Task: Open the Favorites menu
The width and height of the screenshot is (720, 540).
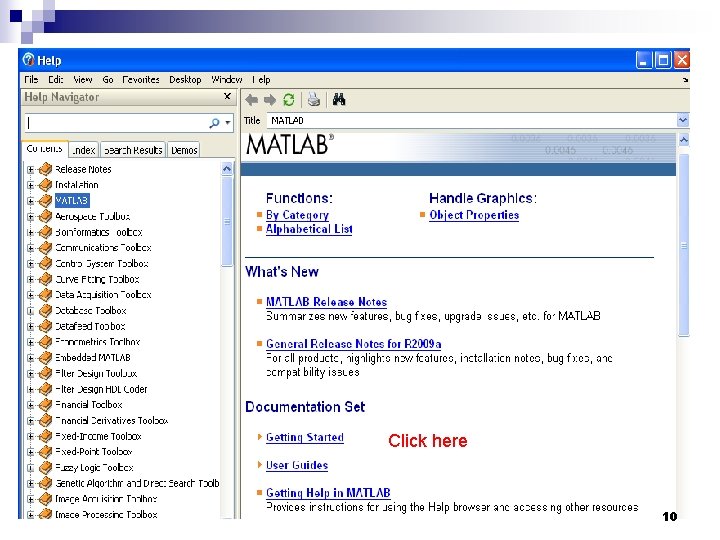Action: point(141,79)
